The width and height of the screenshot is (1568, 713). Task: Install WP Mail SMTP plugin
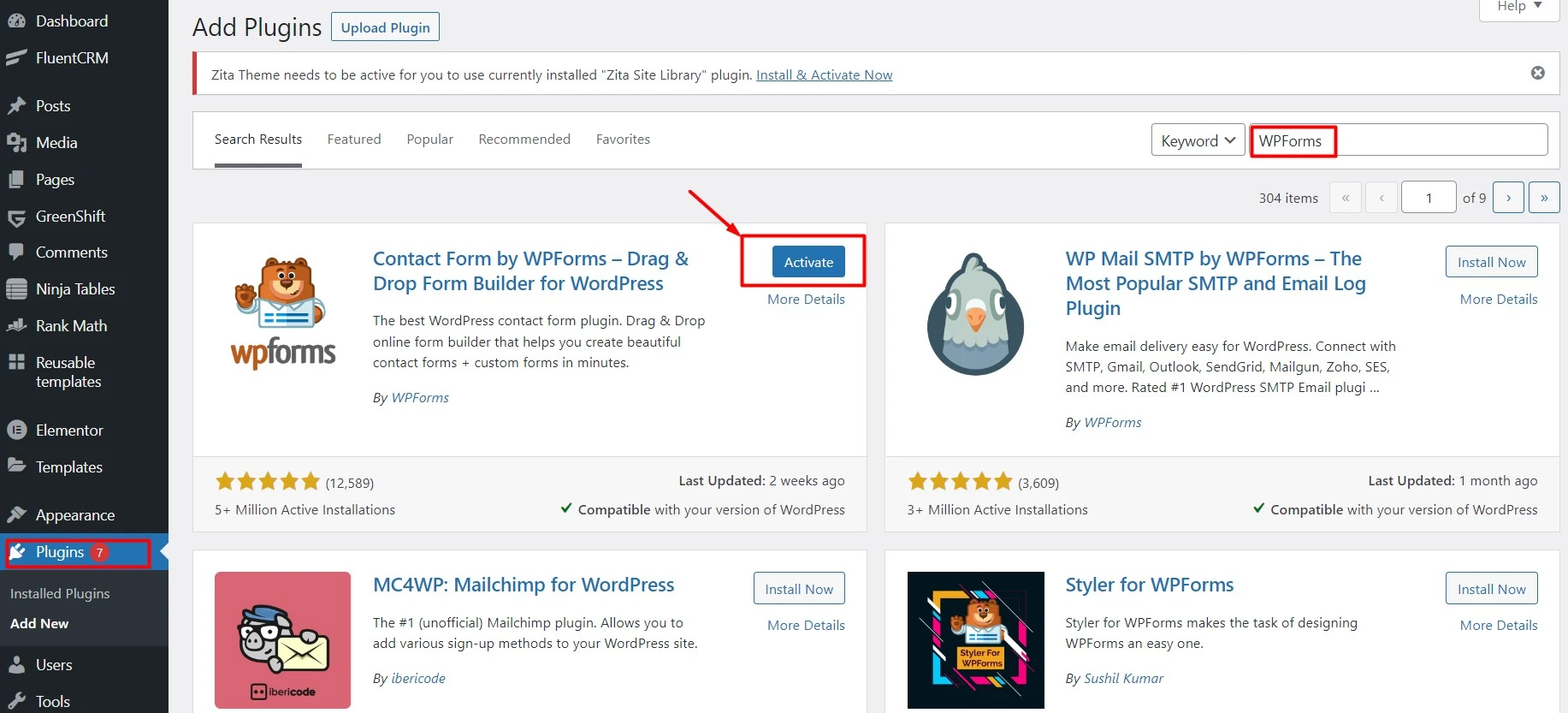pos(1492,262)
